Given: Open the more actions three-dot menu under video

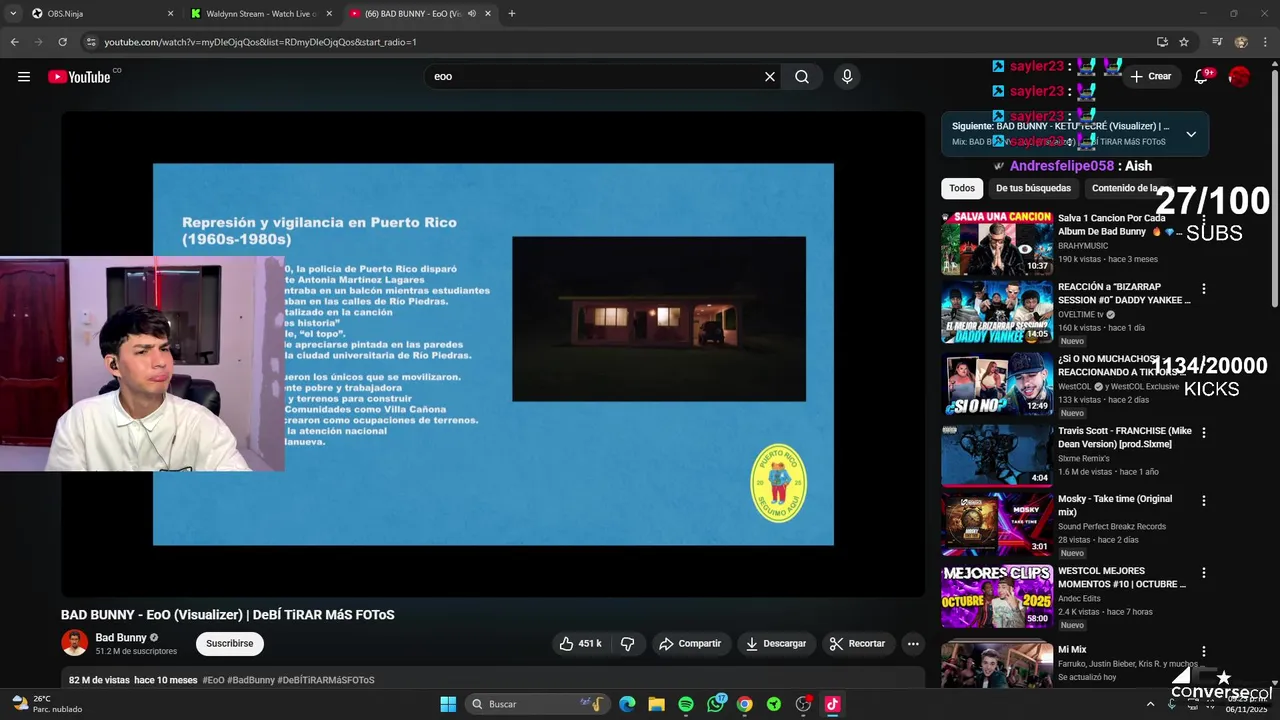Looking at the screenshot, I should point(913,644).
